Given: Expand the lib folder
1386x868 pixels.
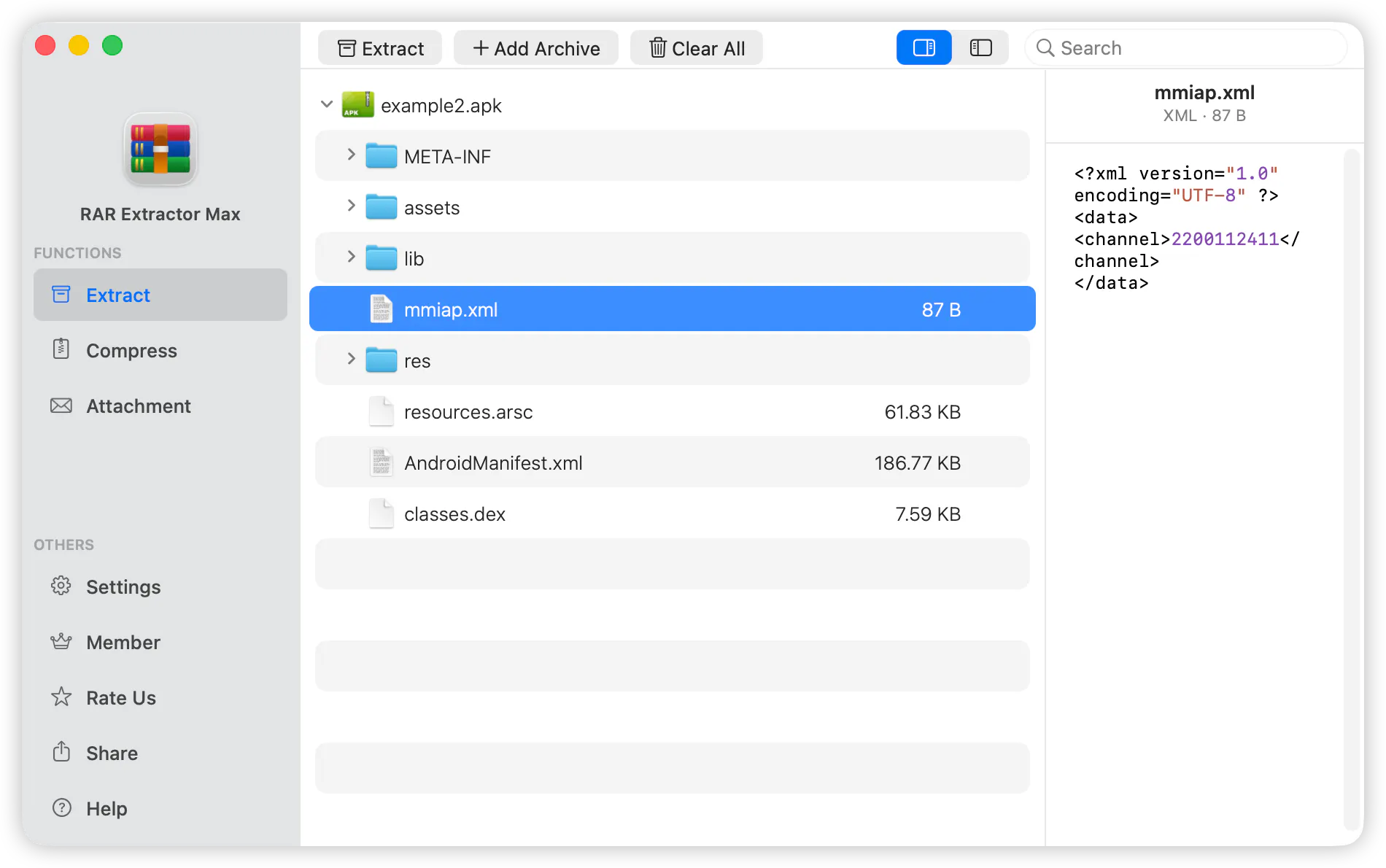Looking at the screenshot, I should click(351, 257).
